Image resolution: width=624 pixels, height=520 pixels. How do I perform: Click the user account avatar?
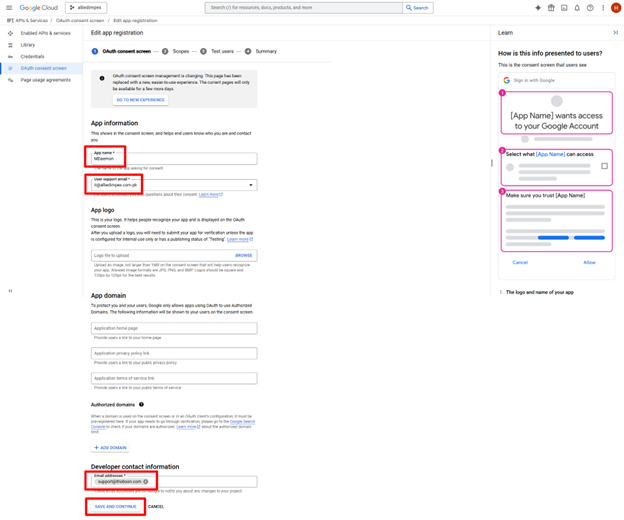[616, 7]
